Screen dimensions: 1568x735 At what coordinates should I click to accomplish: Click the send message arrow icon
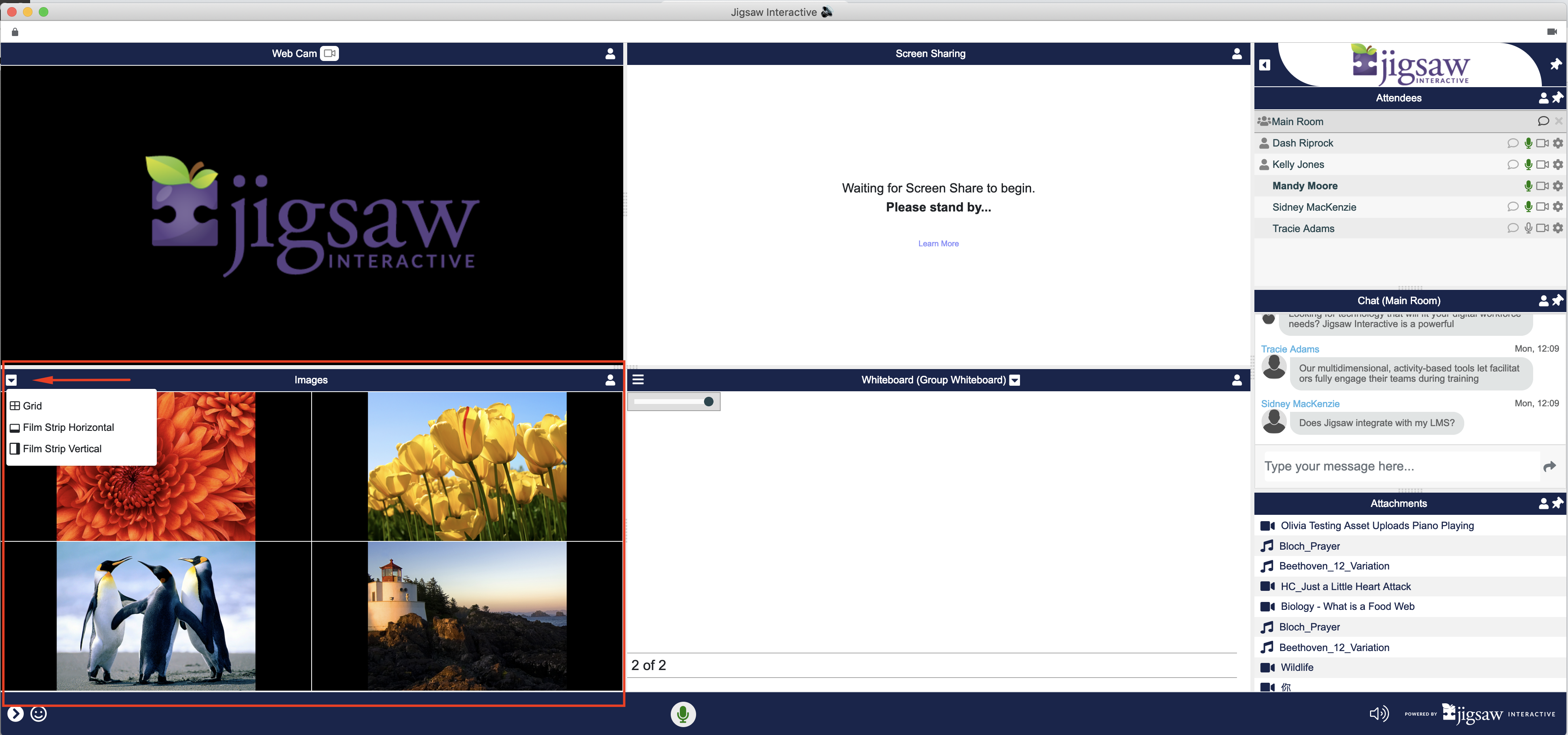(1550, 467)
